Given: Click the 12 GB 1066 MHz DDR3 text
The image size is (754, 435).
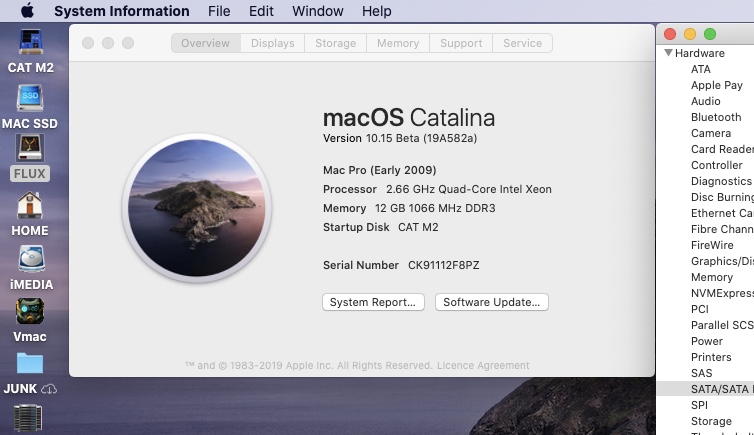Looking at the screenshot, I should click(435, 208).
